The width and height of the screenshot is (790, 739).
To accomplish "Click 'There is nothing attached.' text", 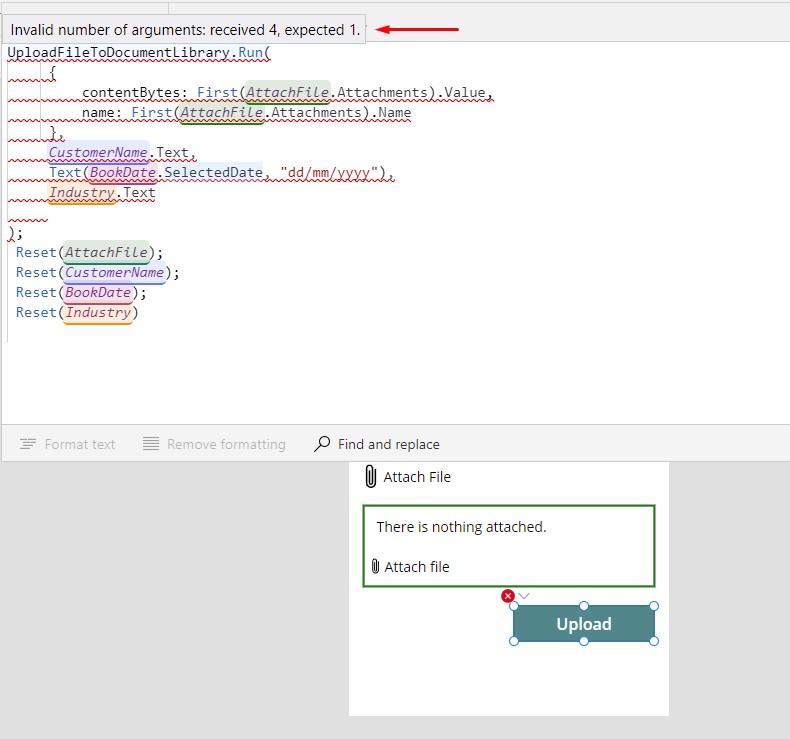I will tap(461, 527).
